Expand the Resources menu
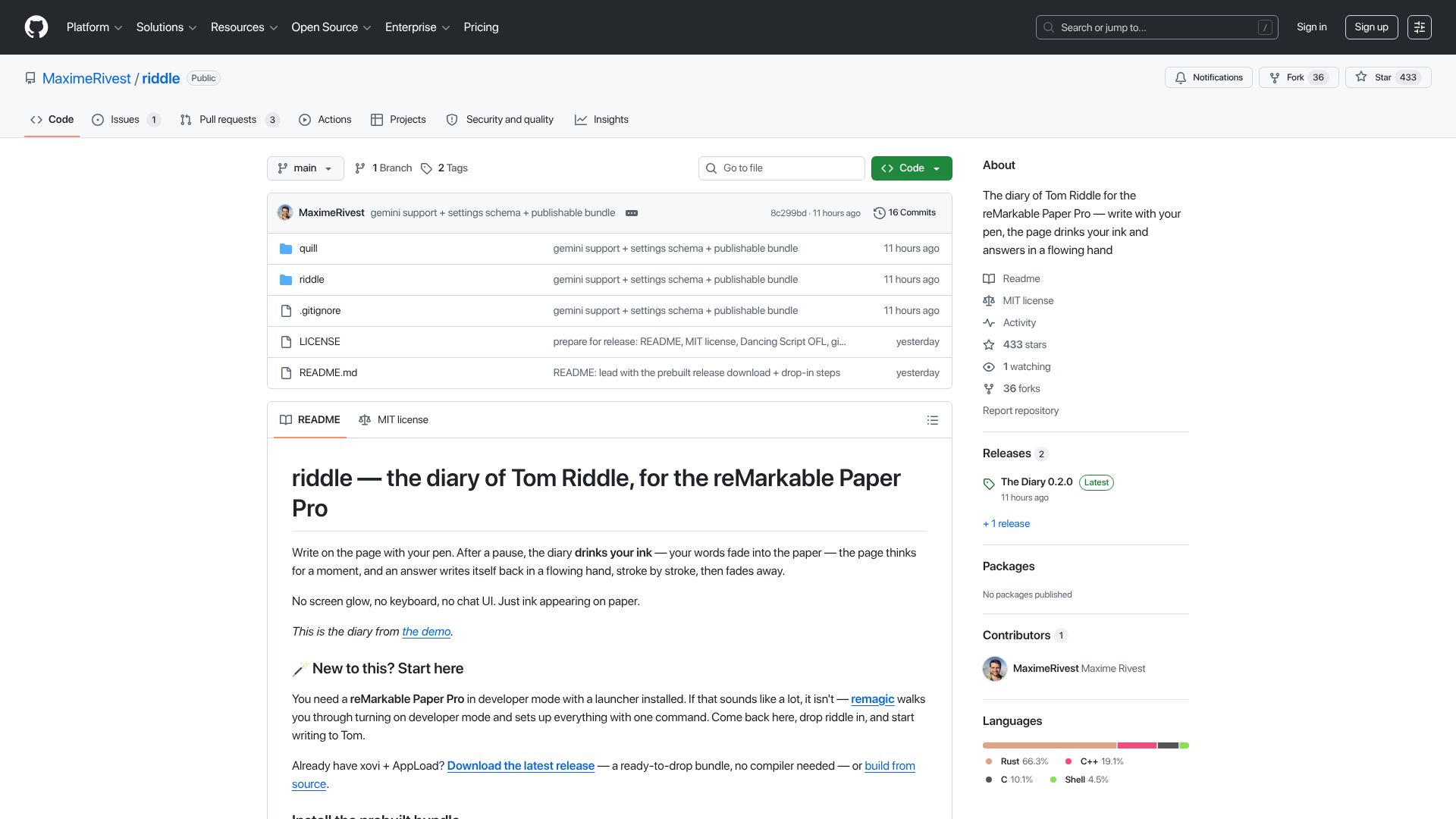The height and width of the screenshot is (819, 1456). click(x=244, y=27)
